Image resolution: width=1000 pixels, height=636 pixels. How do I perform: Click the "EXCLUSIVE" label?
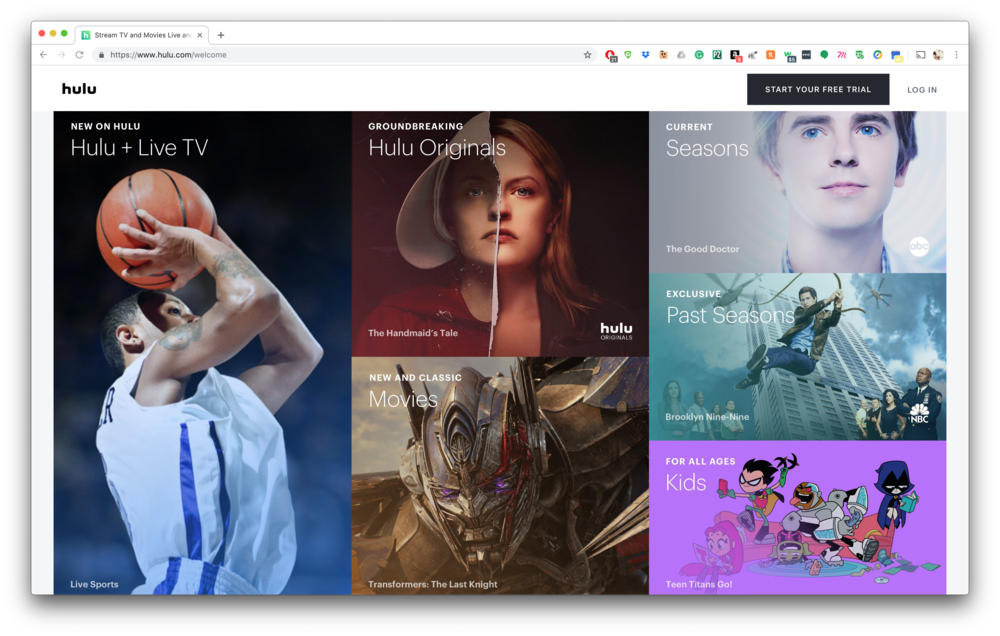point(693,294)
